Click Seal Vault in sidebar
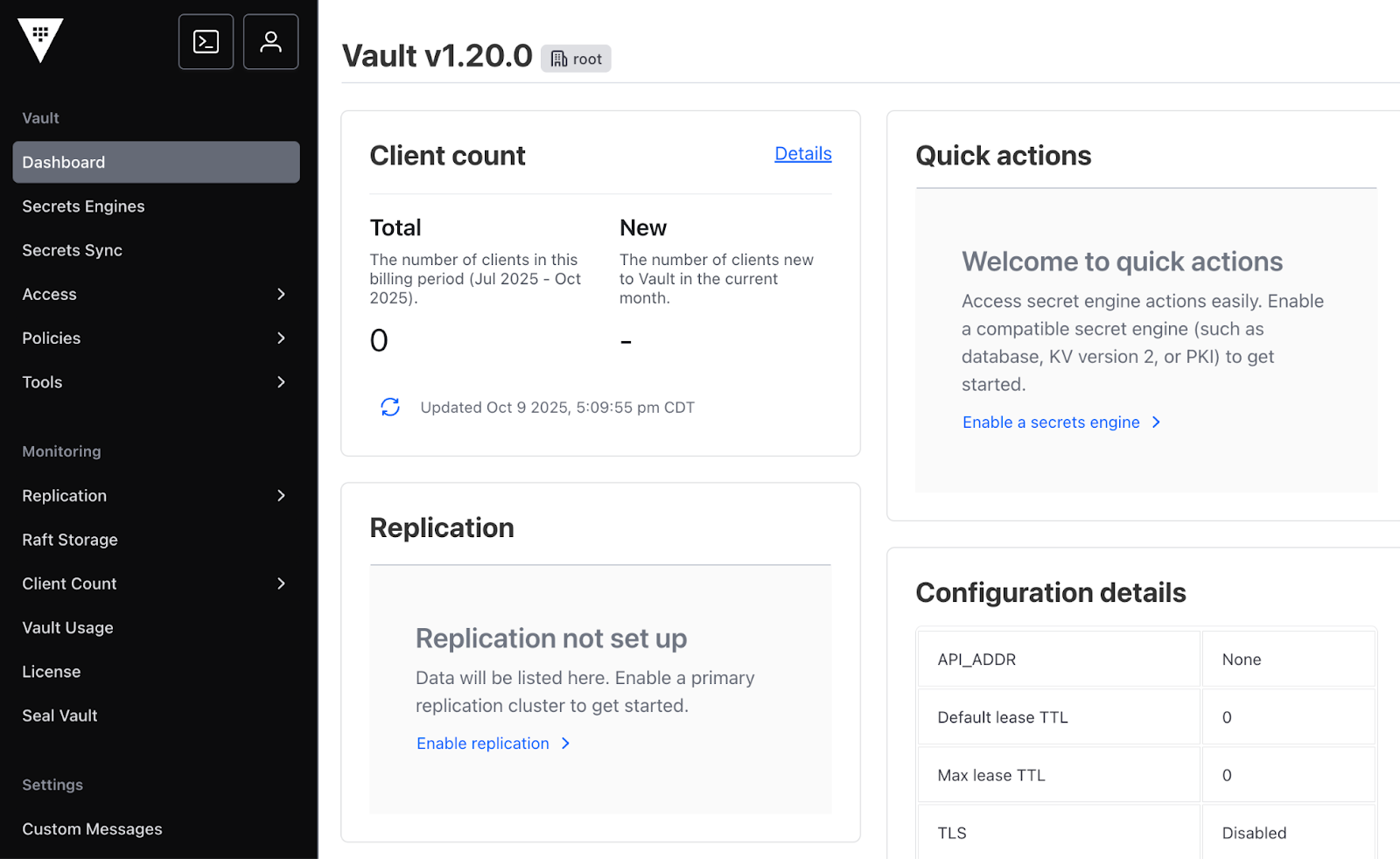The image size is (1400, 859). pos(59,716)
